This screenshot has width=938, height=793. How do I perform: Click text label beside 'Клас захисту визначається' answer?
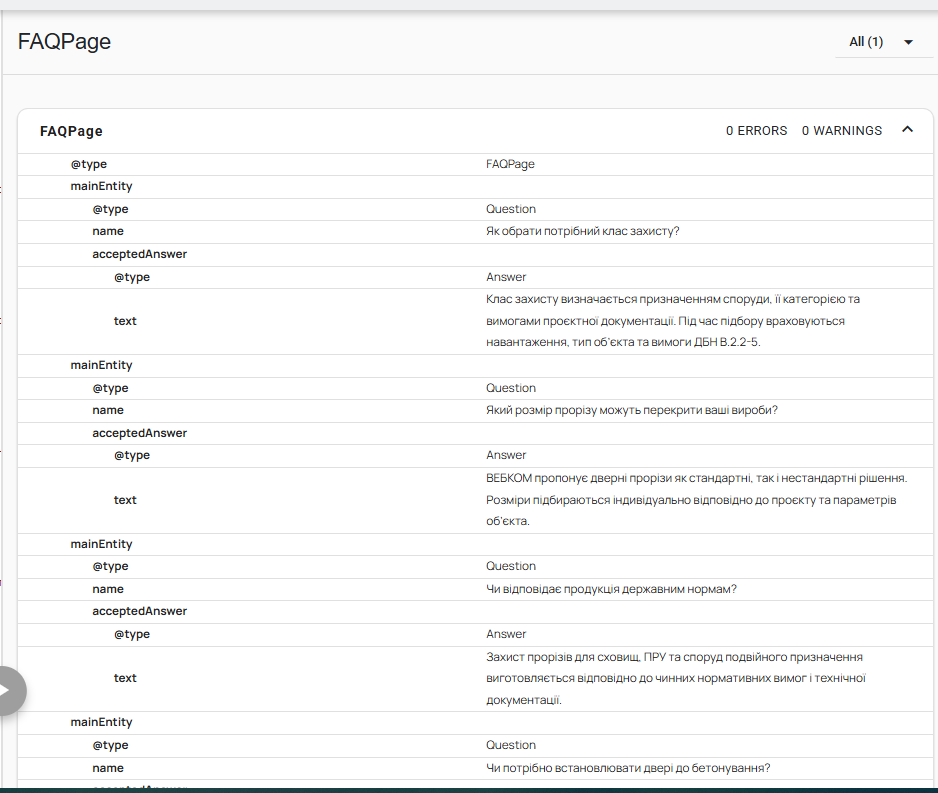(125, 321)
